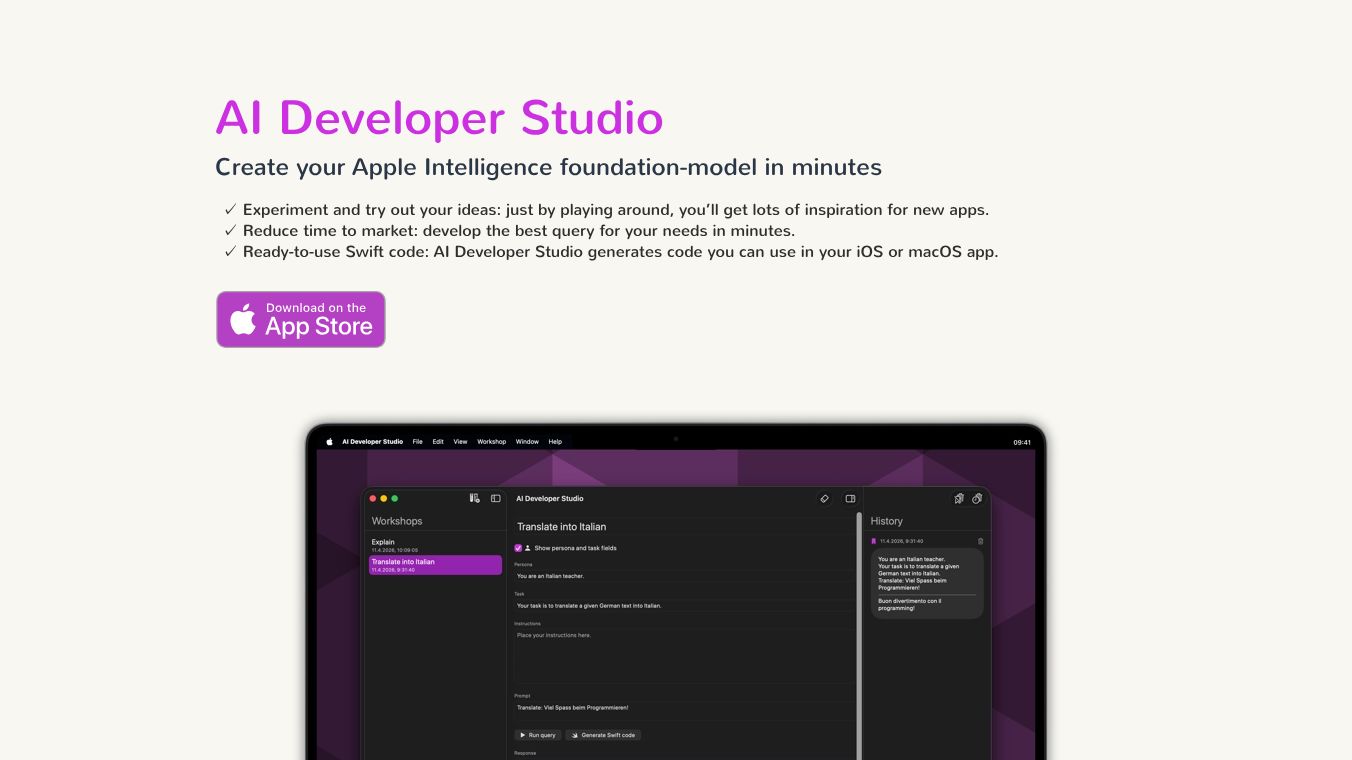This screenshot has width=1352, height=760.
Task: Click the add workshop icon in sidebar toolbar
Action: (x=474, y=498)
